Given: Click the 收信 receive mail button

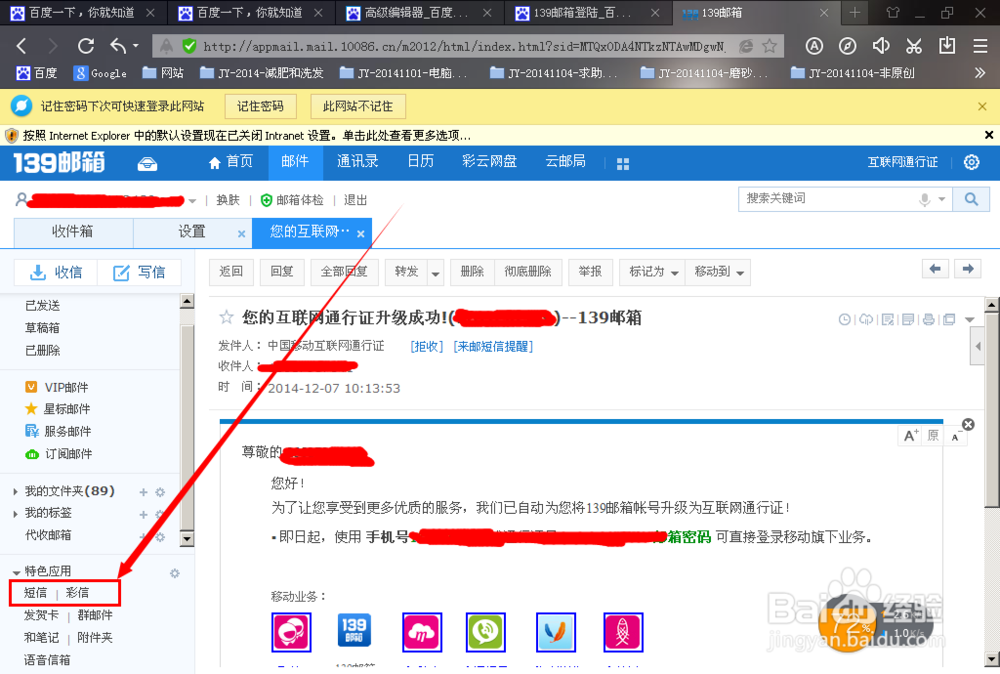Looking at the screenshot, I should (x=56, y=273).
